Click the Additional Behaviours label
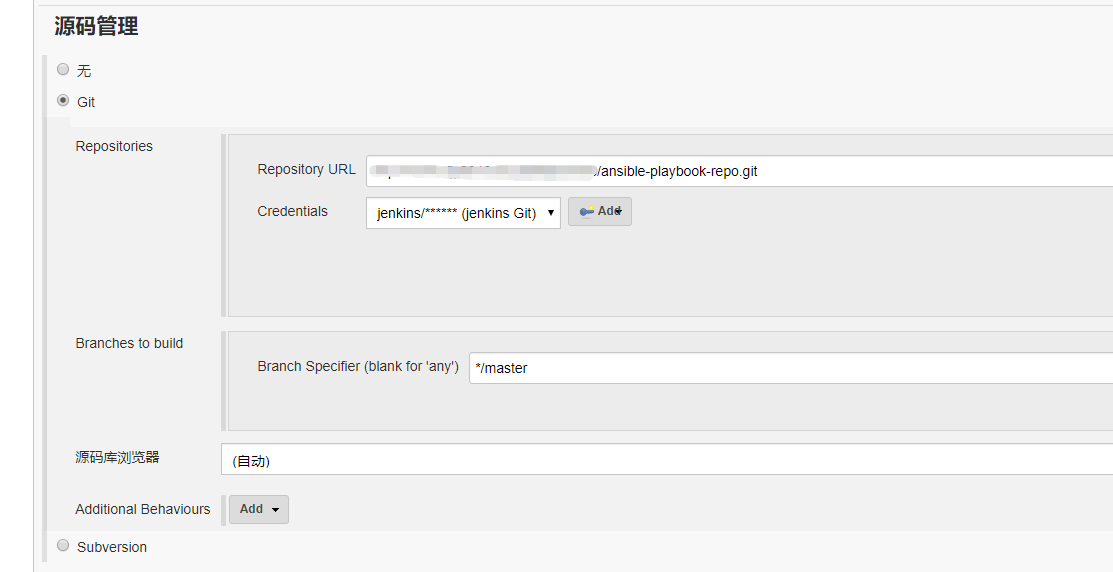1113x572 pixels. coord(143,509)
